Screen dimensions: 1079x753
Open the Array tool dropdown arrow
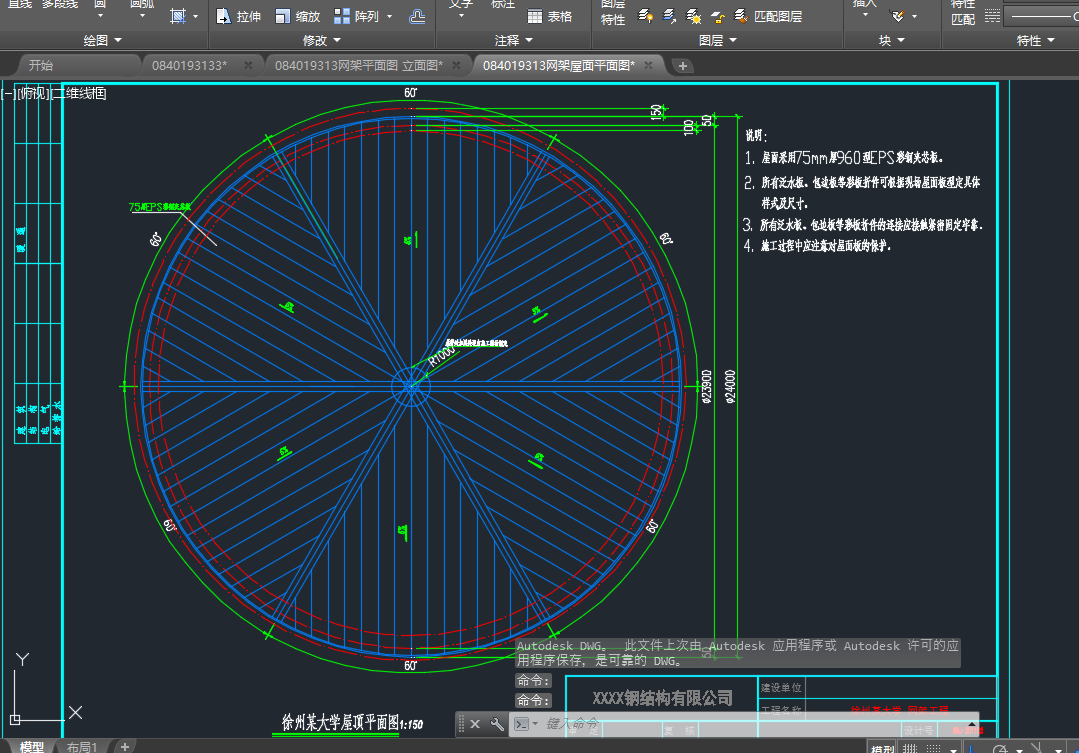click(x=389, y=16)
